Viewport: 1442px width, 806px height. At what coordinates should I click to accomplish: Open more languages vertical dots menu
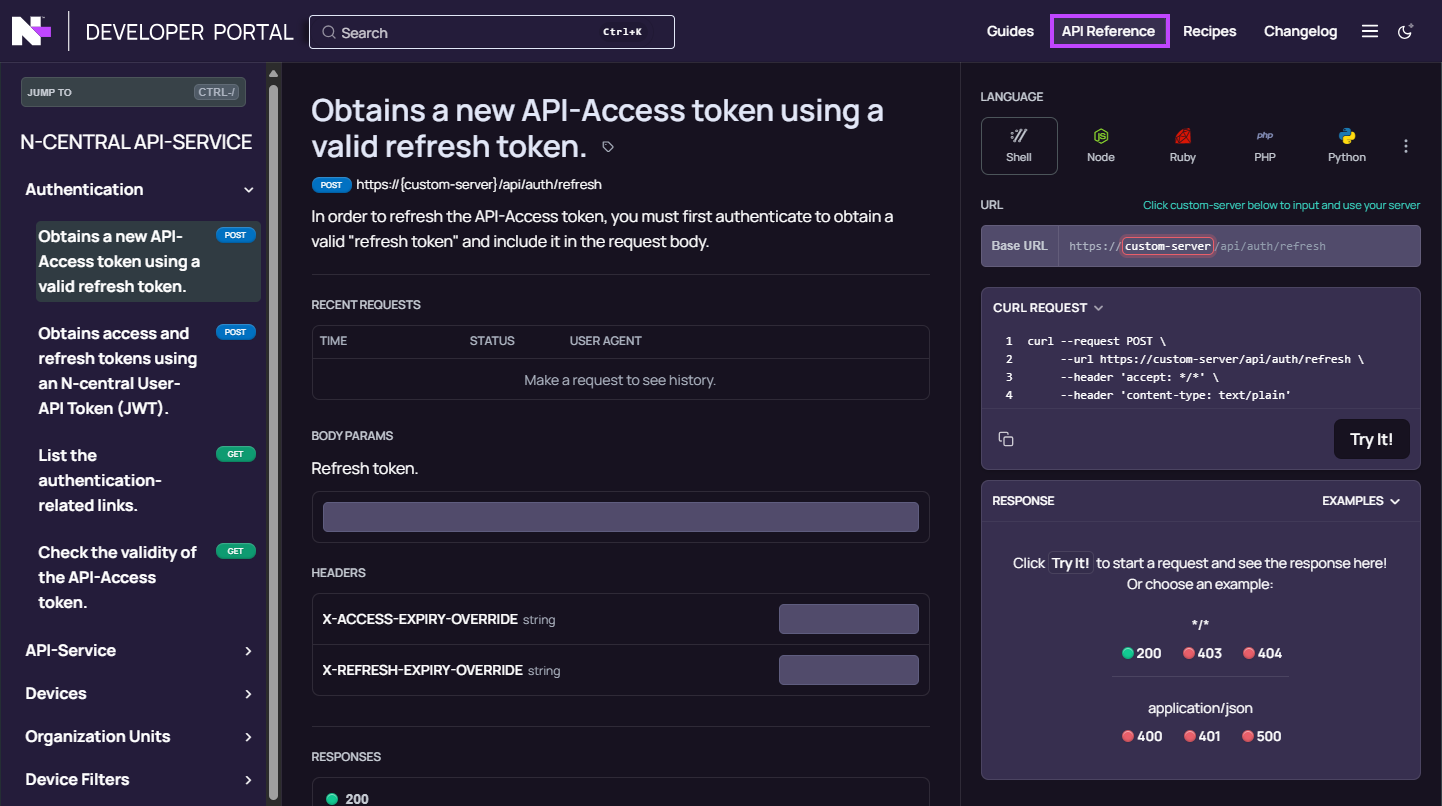(1406, 146)
